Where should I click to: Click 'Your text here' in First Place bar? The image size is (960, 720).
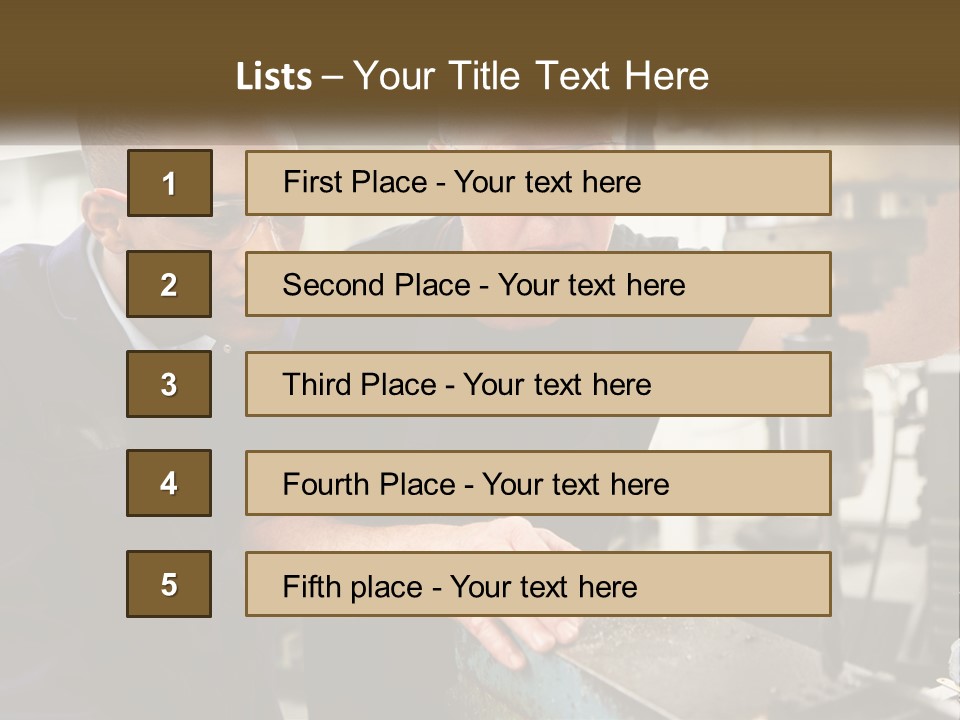coord(547,182)
